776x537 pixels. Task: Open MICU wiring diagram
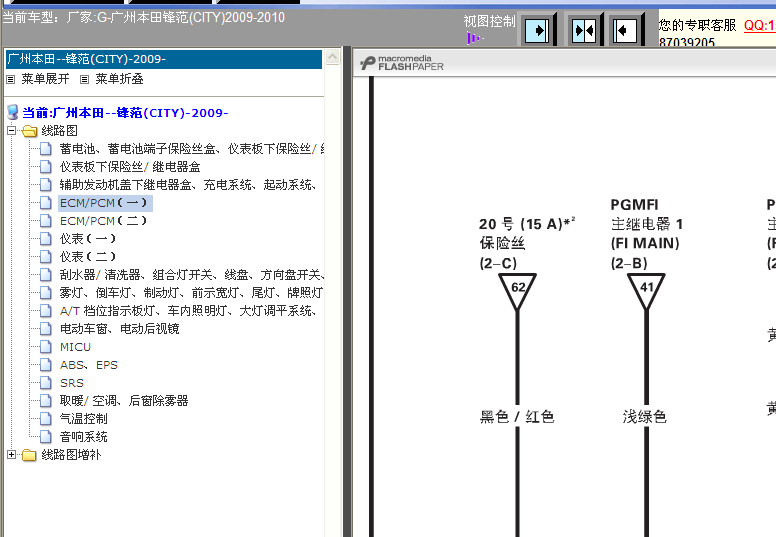(x=75, y=347)
